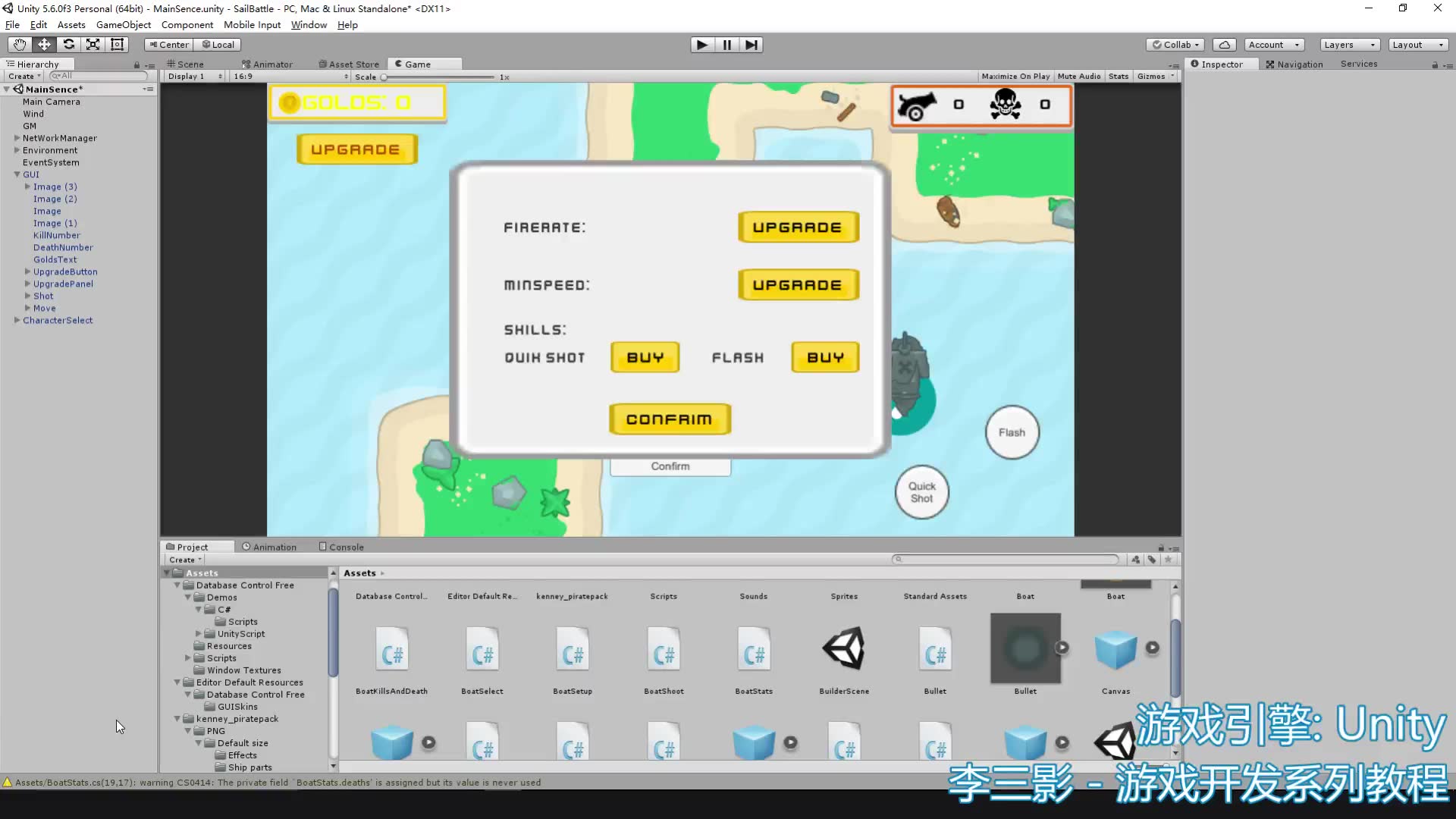Open the cloud services icon
Image resolution: width=1456 pixels, height=819 pixels.
(x=1224, y=45)
